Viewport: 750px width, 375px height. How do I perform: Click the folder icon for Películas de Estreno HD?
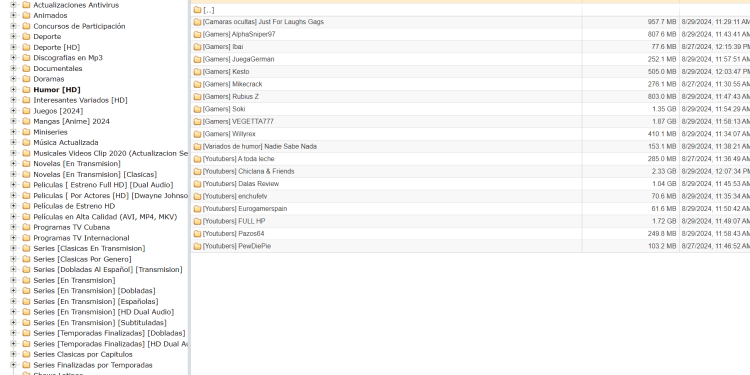[x=26, y=206]
